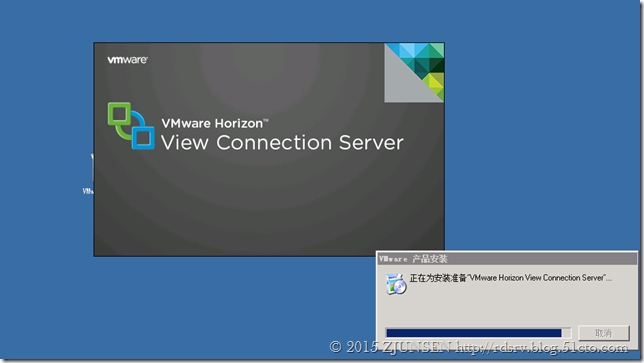Click the installation progress bar
The image size is (644, 363).
point(478,333)
